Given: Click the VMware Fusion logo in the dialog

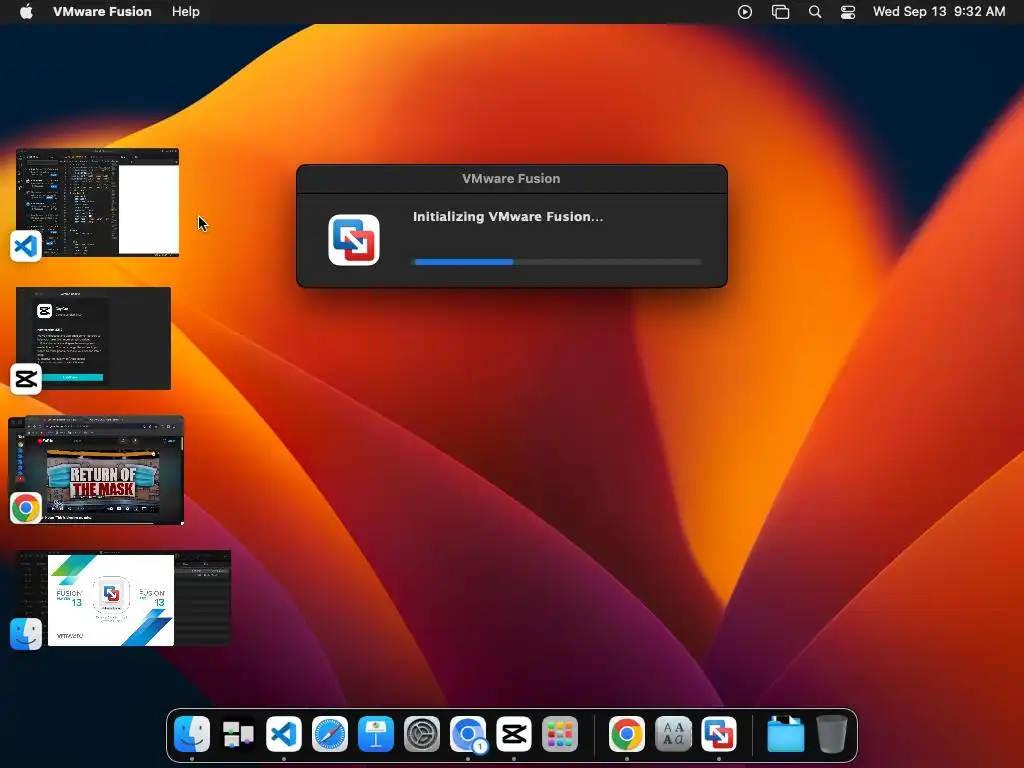Looking at the screenshot, I should [x=353, y=240].
